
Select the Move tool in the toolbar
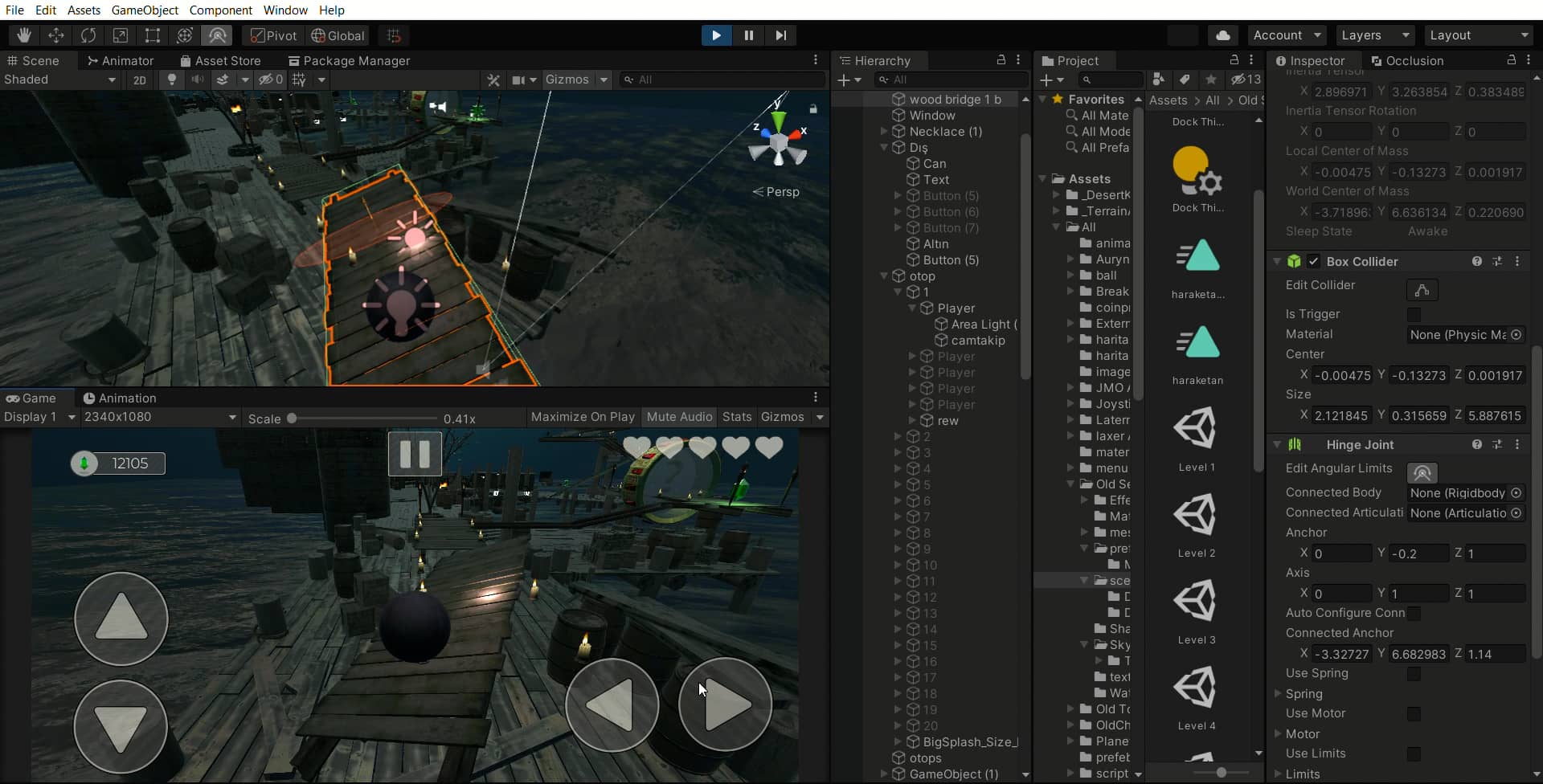tap(56, 35)
